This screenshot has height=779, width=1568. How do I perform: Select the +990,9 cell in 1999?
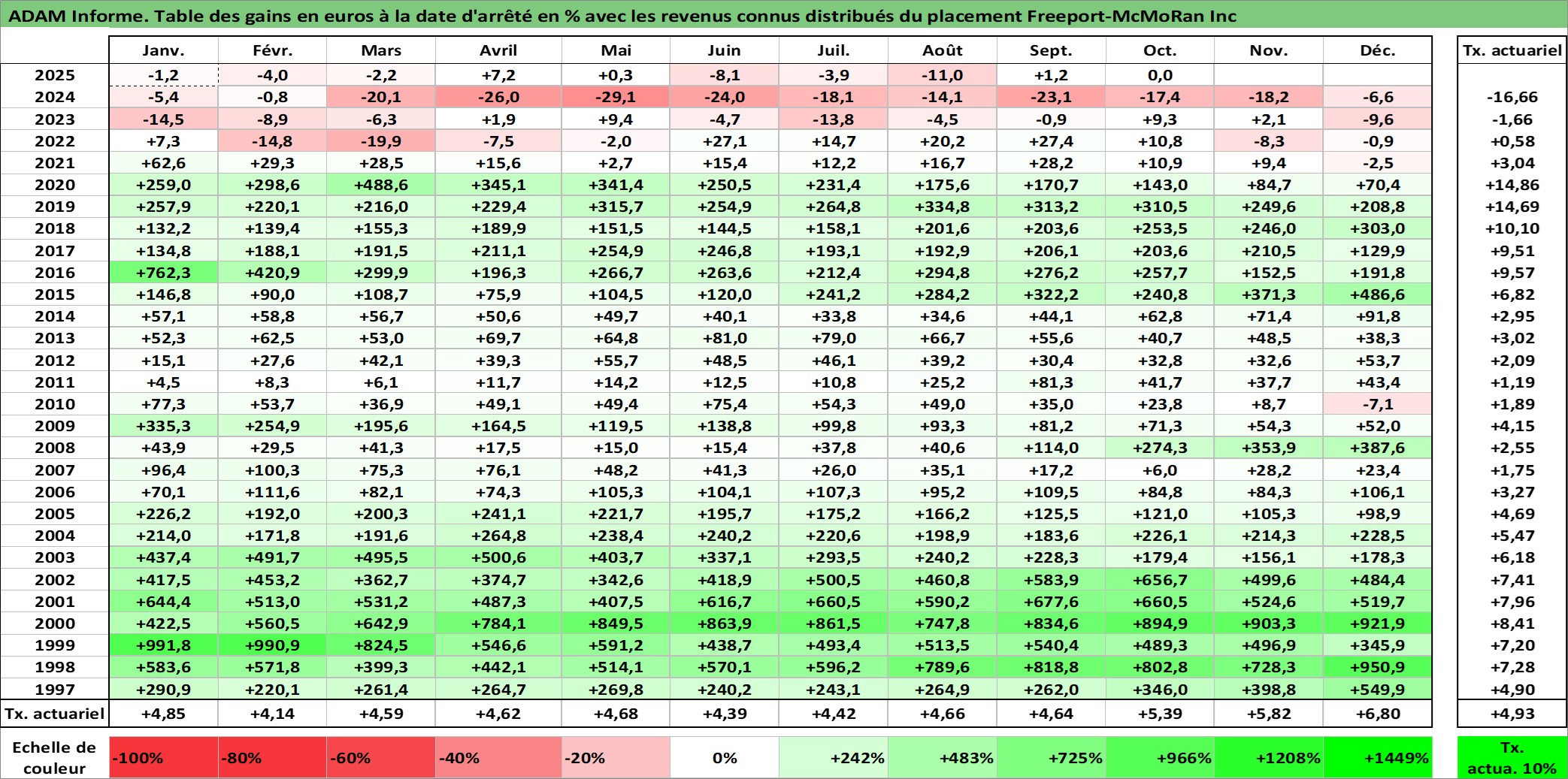click(x=272, y=645)
